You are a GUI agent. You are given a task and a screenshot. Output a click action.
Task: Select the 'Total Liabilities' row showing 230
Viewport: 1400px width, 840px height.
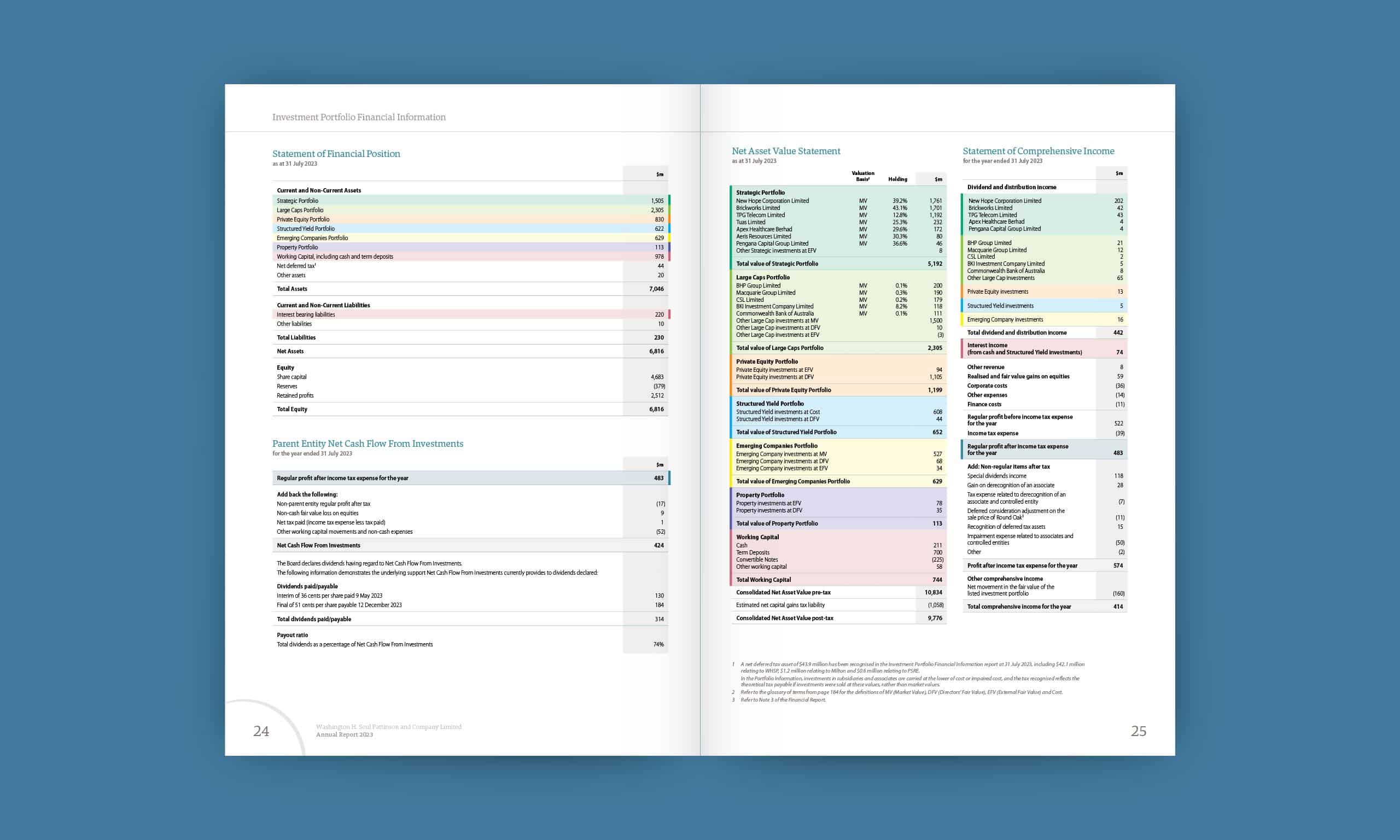click(471, 337)
